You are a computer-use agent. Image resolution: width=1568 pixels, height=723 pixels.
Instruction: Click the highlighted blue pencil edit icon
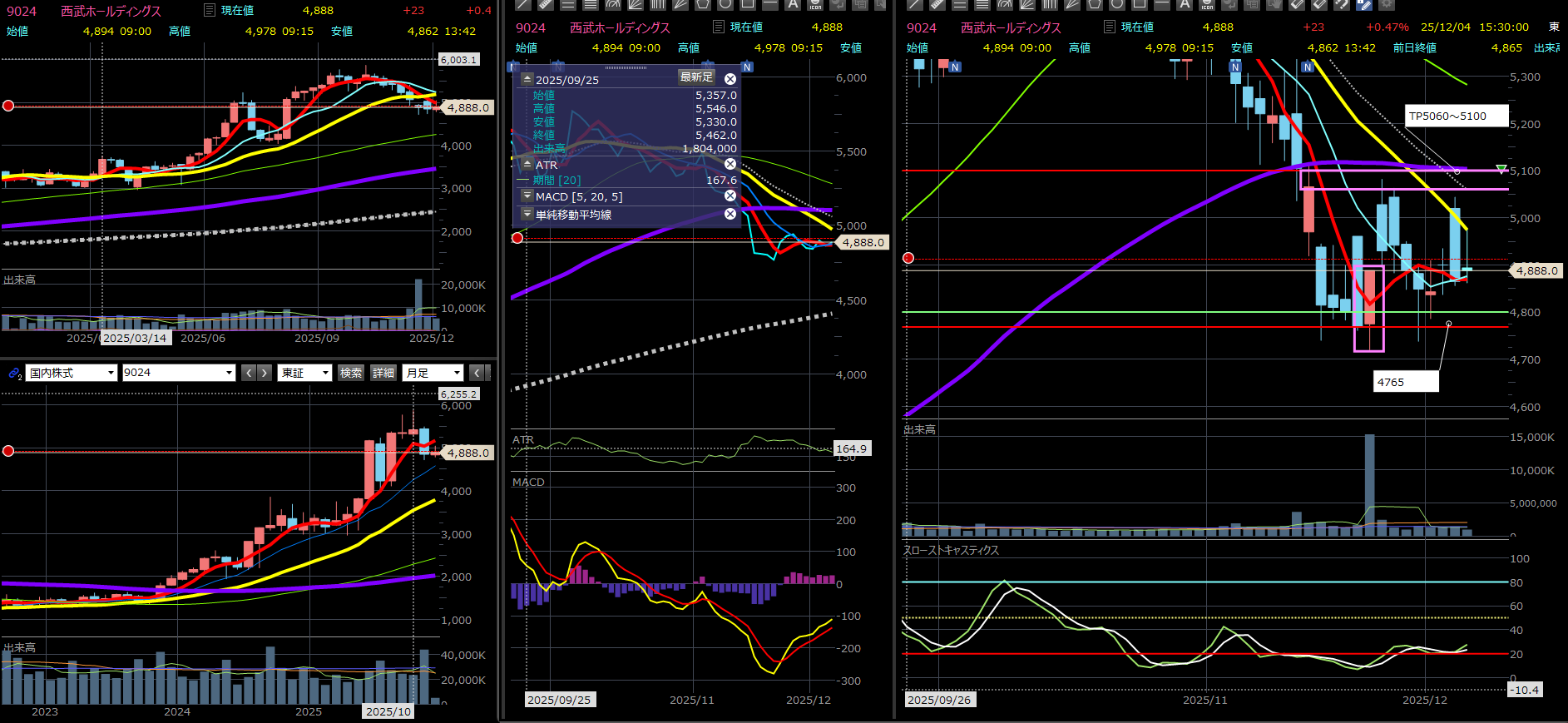point(1363,4)
